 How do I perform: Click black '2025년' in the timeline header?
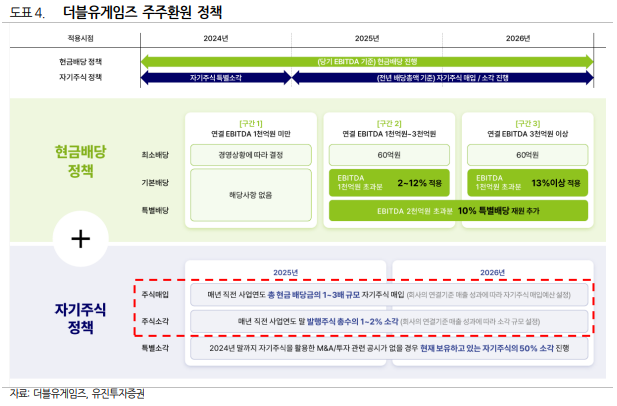367,38
